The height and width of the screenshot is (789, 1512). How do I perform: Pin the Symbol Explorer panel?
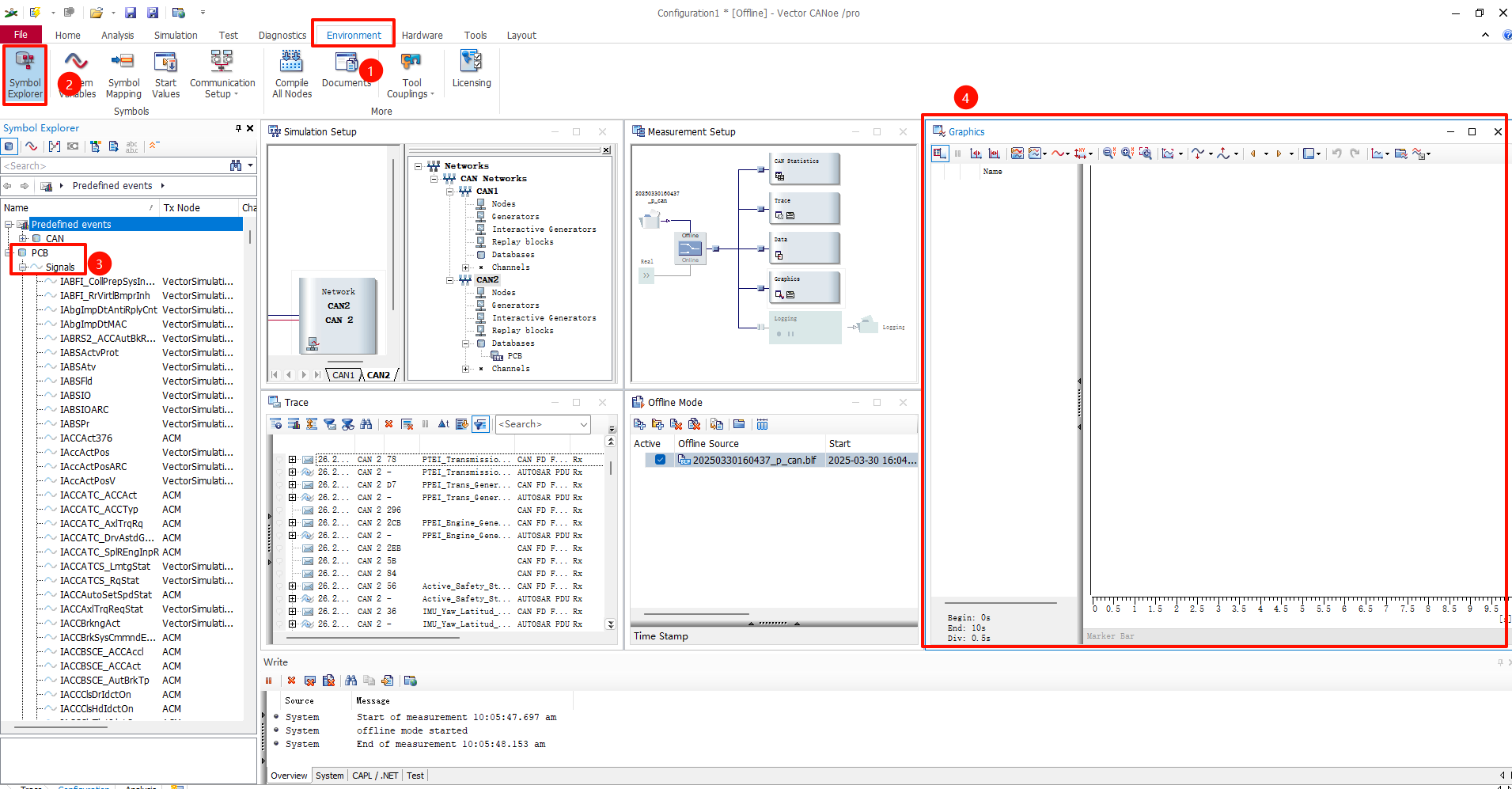(x=238, y=128)
